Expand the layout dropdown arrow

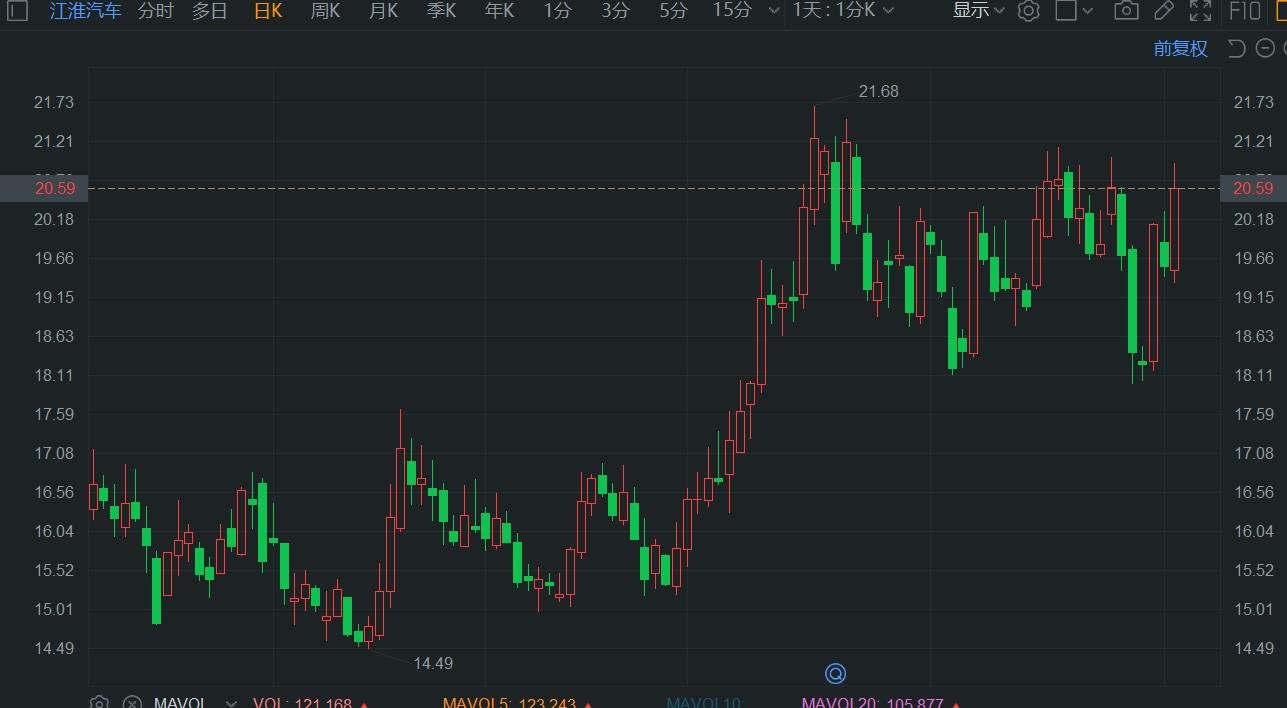point(1087,11)
